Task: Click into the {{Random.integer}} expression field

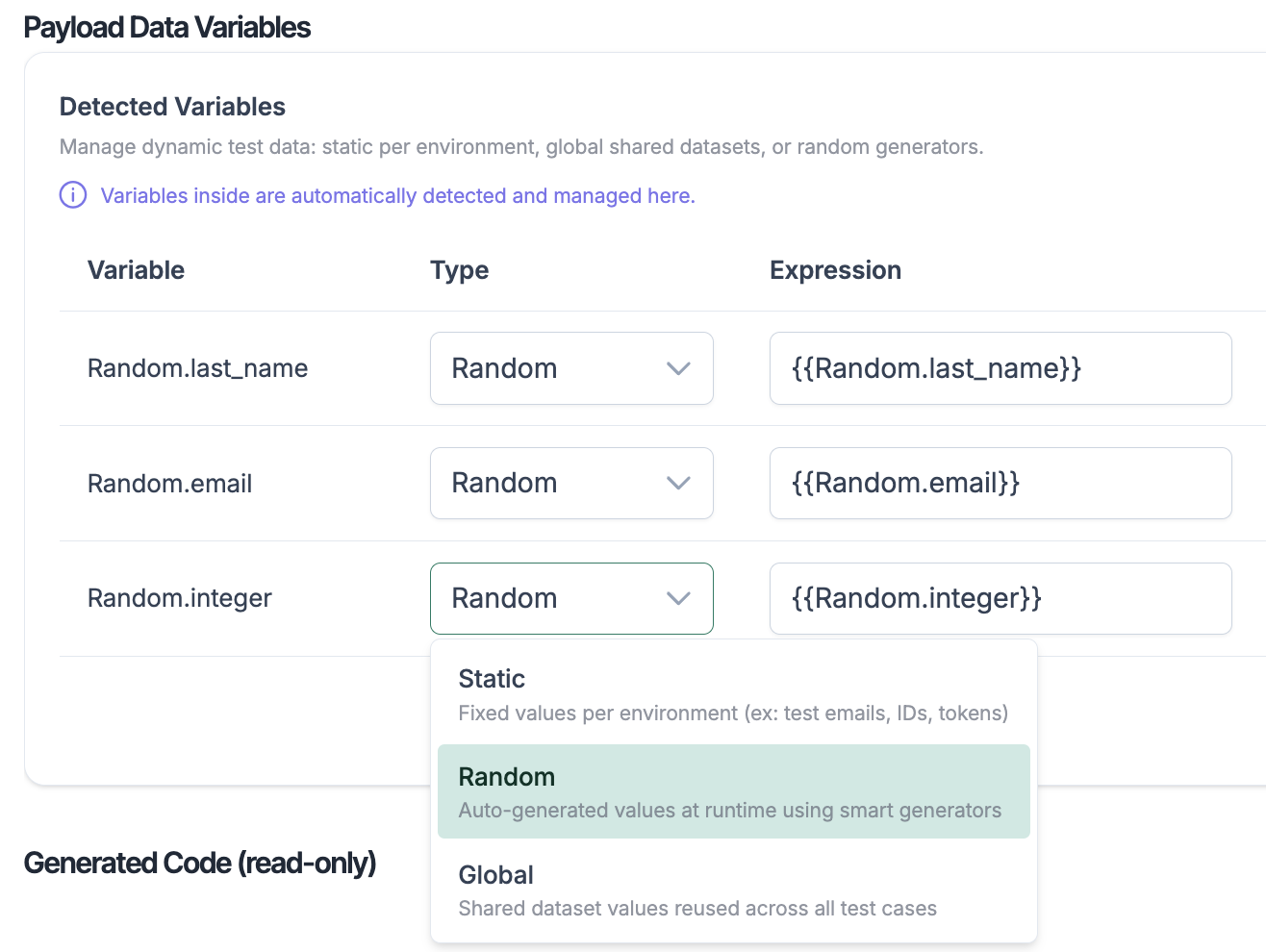Action: 1000,598
